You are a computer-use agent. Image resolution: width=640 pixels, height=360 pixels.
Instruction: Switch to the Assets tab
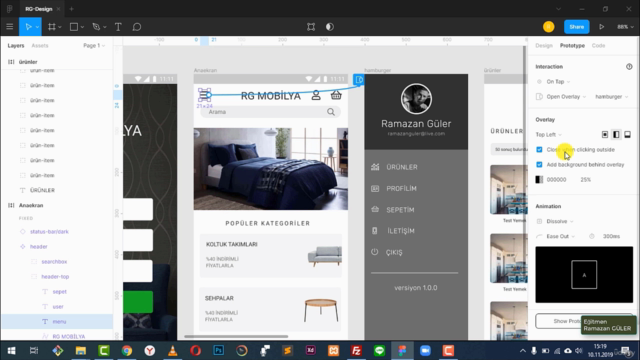coord(40,46)
